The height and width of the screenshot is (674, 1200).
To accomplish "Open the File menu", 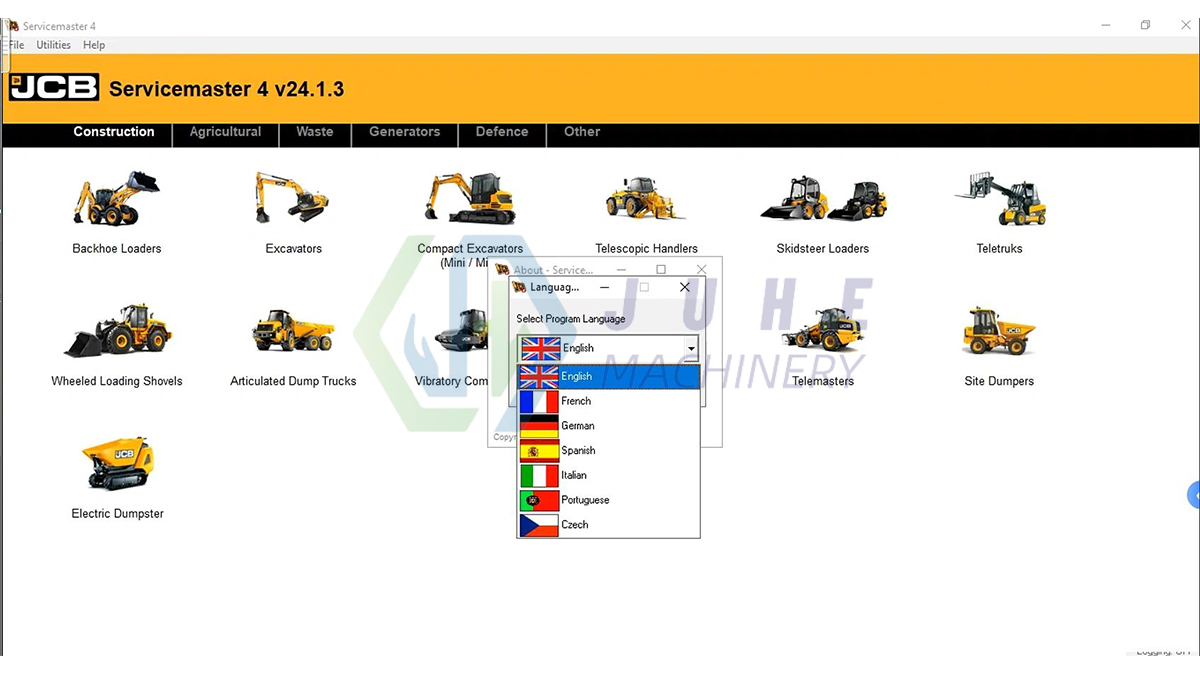I will point(16,45).
